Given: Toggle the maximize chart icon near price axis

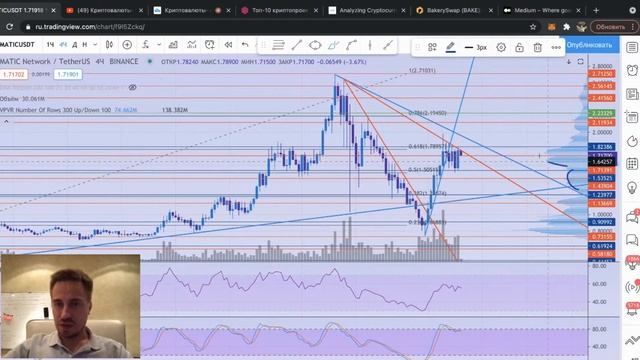Looking at the screenshot, I should coord(580,62).
